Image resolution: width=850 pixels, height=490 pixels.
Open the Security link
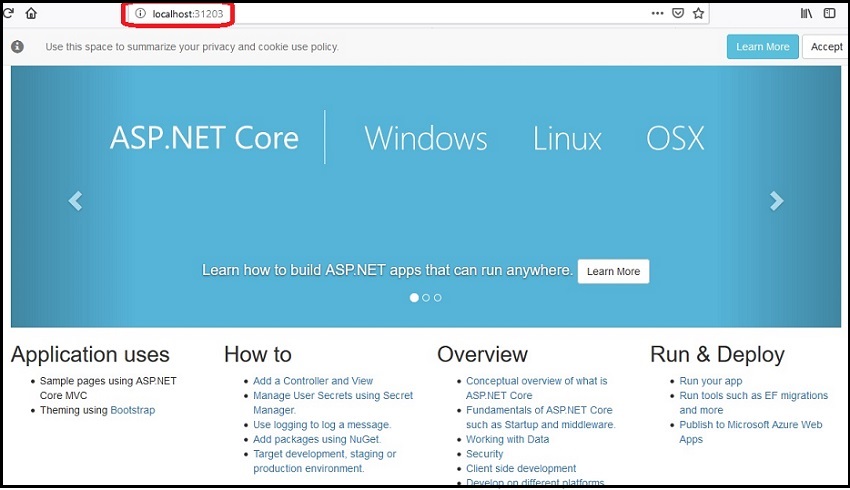tap(485, 454)
